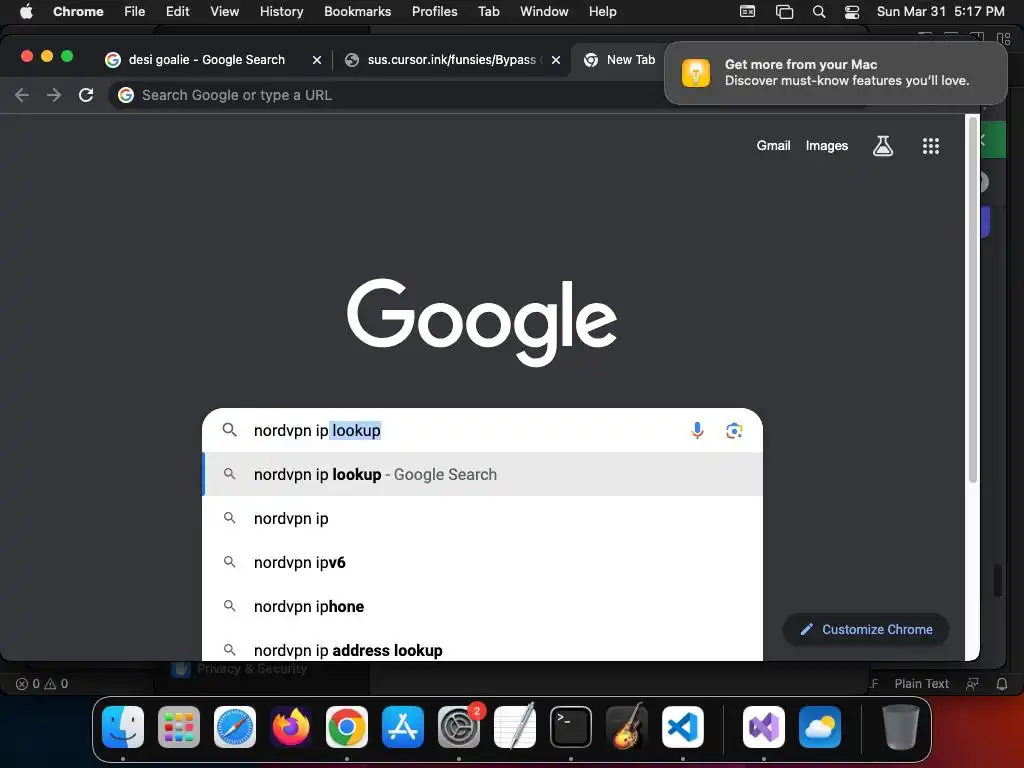
Task: Open the View menu
Action: 224,12
